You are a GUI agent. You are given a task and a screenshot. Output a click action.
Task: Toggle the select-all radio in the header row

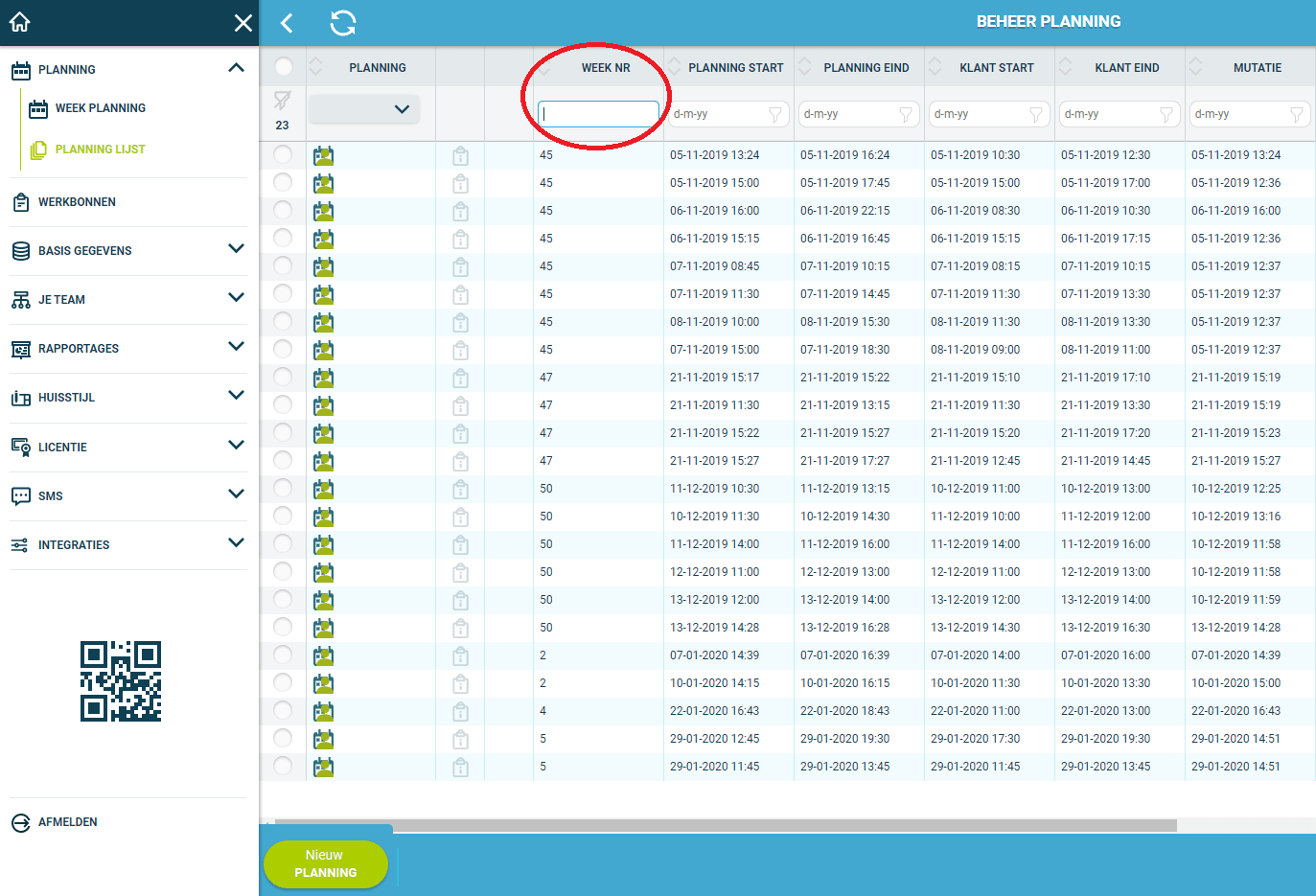tap(283, 66)
